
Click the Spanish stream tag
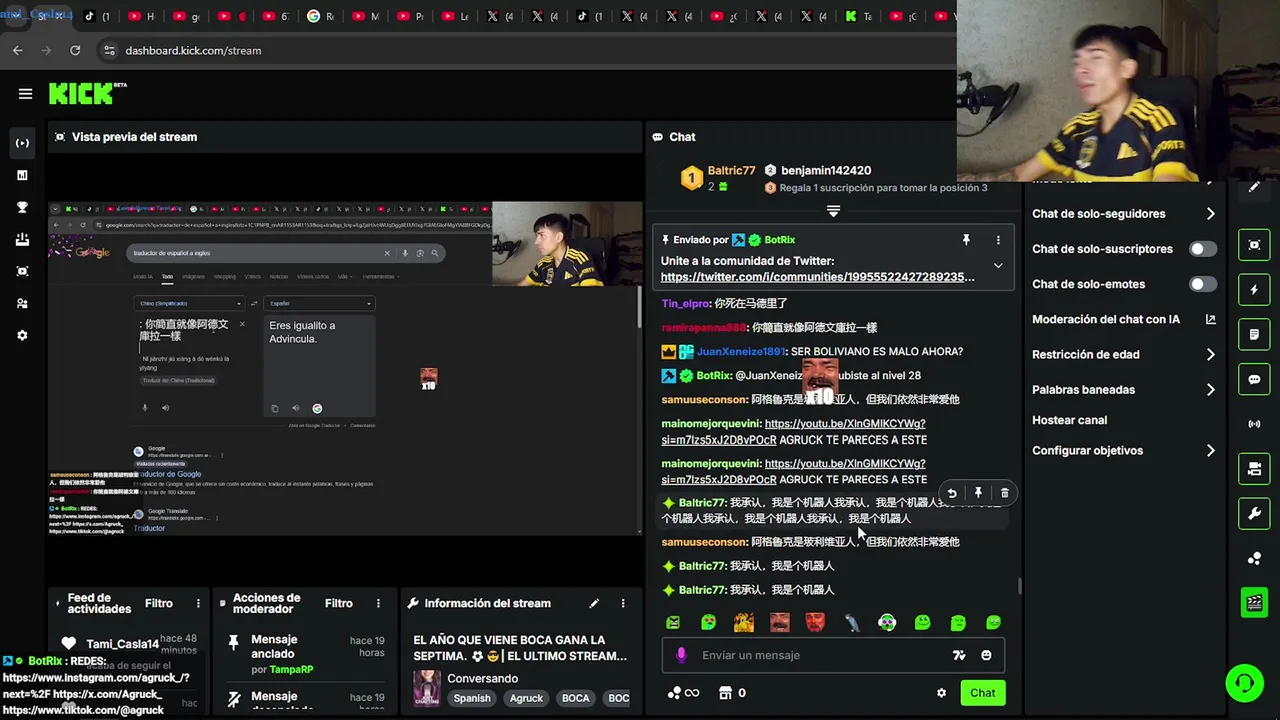coord(472,698)
